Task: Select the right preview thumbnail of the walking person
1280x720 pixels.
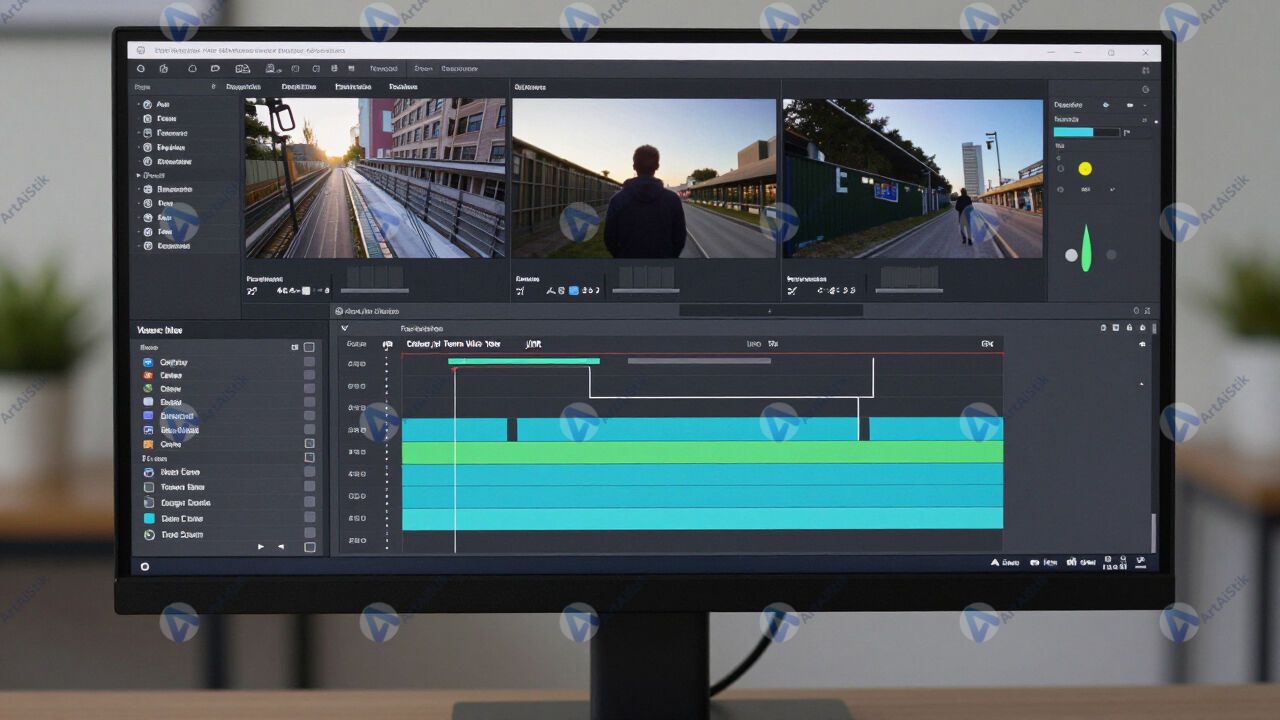Action: click(912, 178)
